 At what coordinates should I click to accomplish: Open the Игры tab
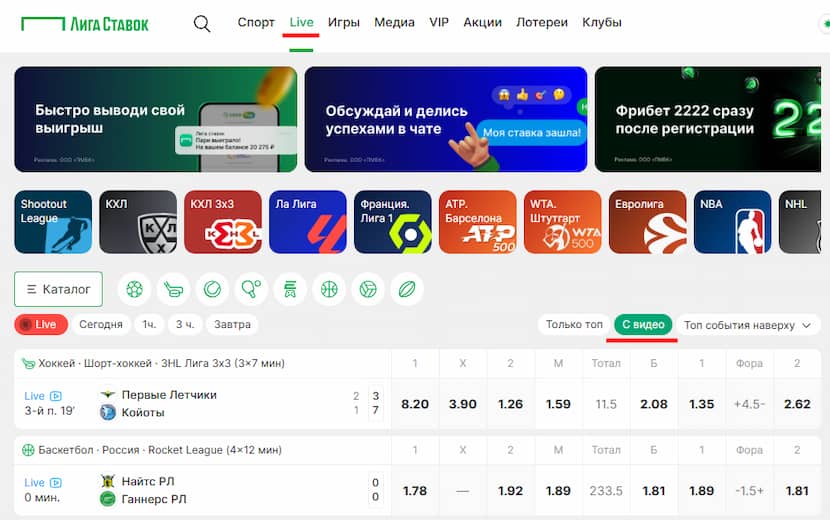click(344, 22)
